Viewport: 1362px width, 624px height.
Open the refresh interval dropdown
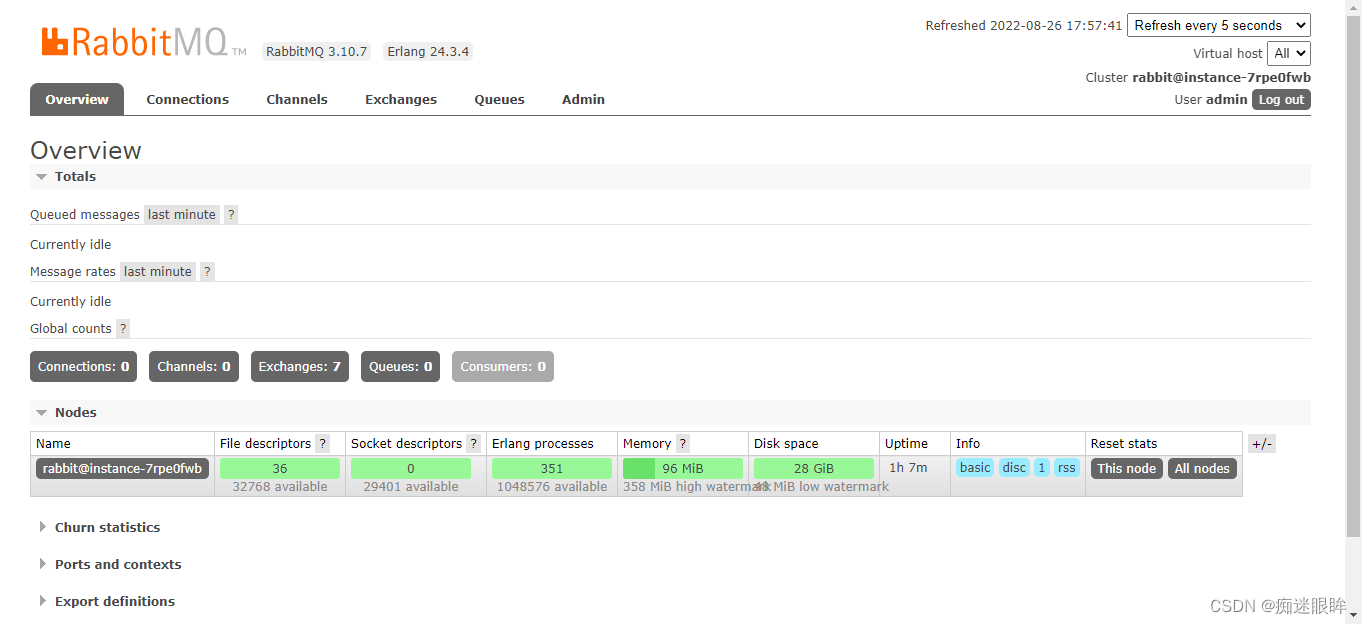[1218, 25]
